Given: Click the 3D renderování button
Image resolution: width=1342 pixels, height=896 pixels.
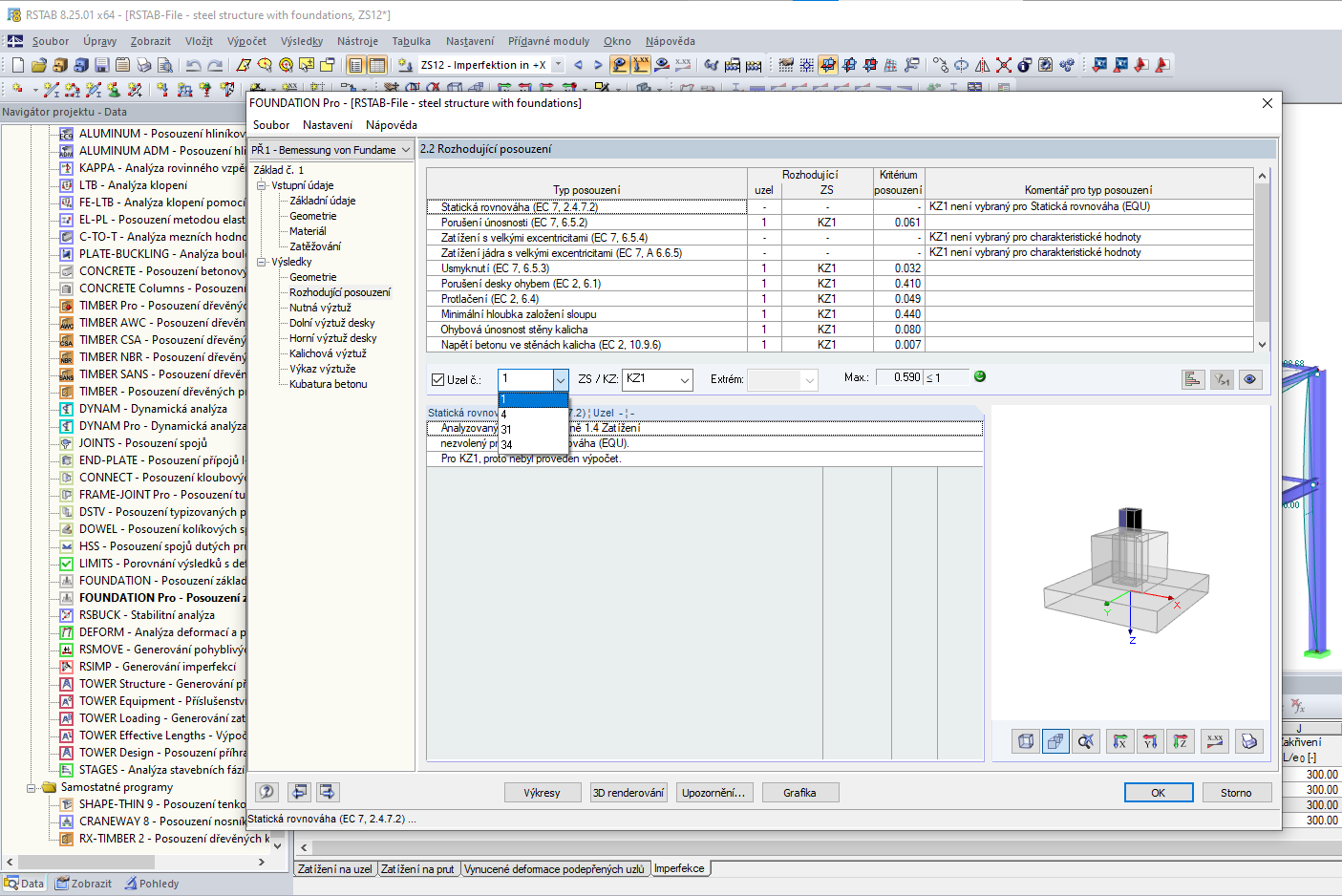Looking at the screenshot, I should (x=628, y=793).
